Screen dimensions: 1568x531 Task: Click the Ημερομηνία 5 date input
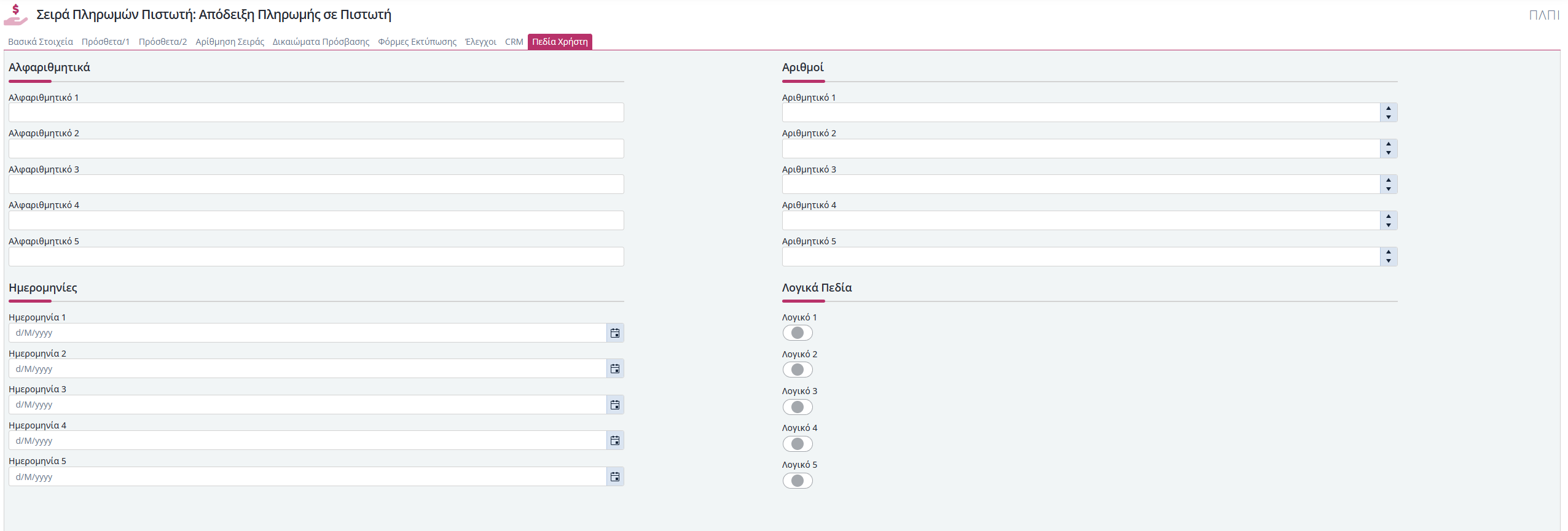(x=307, y=476)
